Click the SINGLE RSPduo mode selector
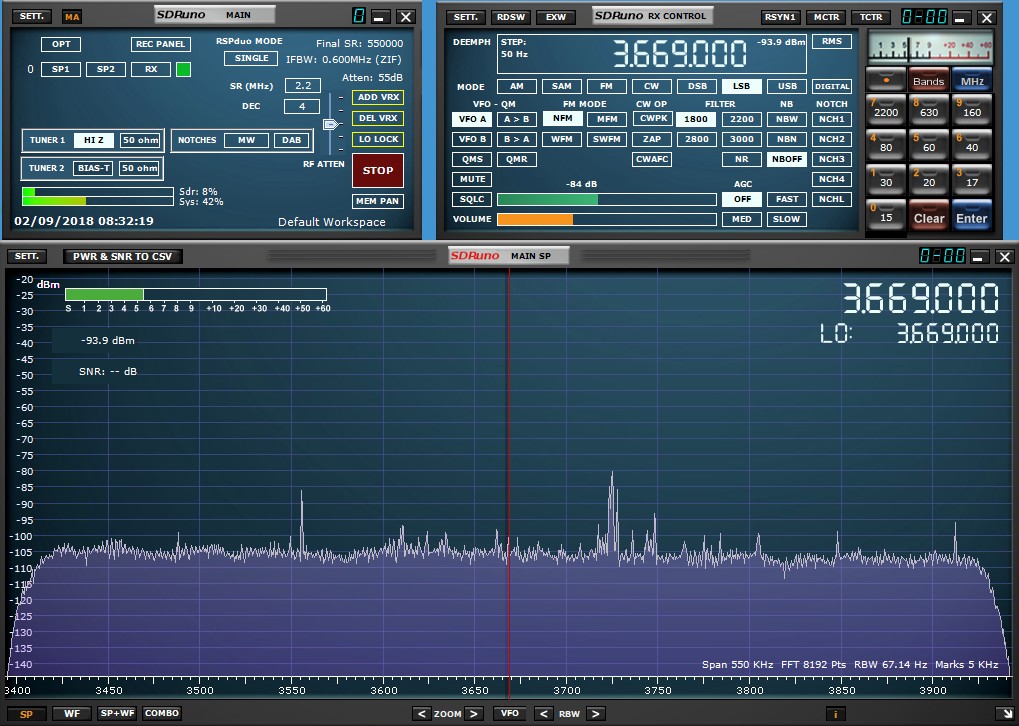Screen dimensions: 1019x726 [252, 58]
